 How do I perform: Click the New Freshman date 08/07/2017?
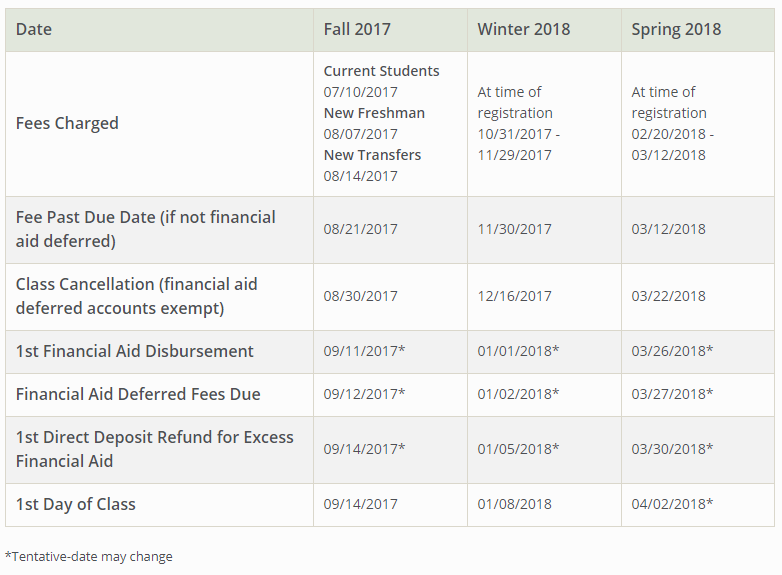coord(360,134)
